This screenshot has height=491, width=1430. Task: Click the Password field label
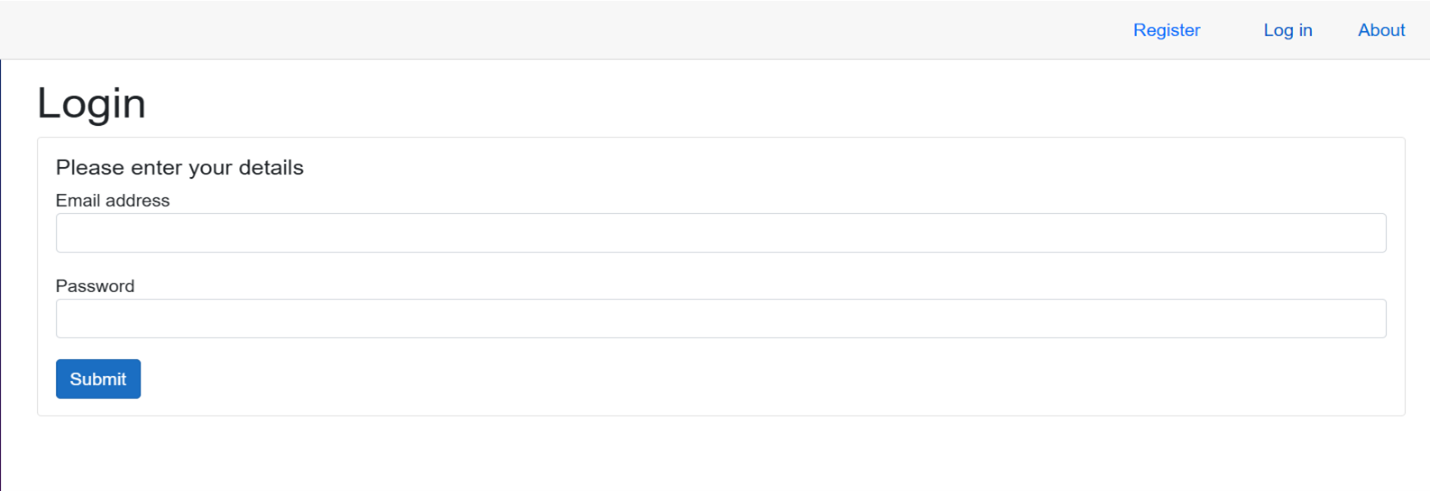pyautogui.click(x=95, y=286)
